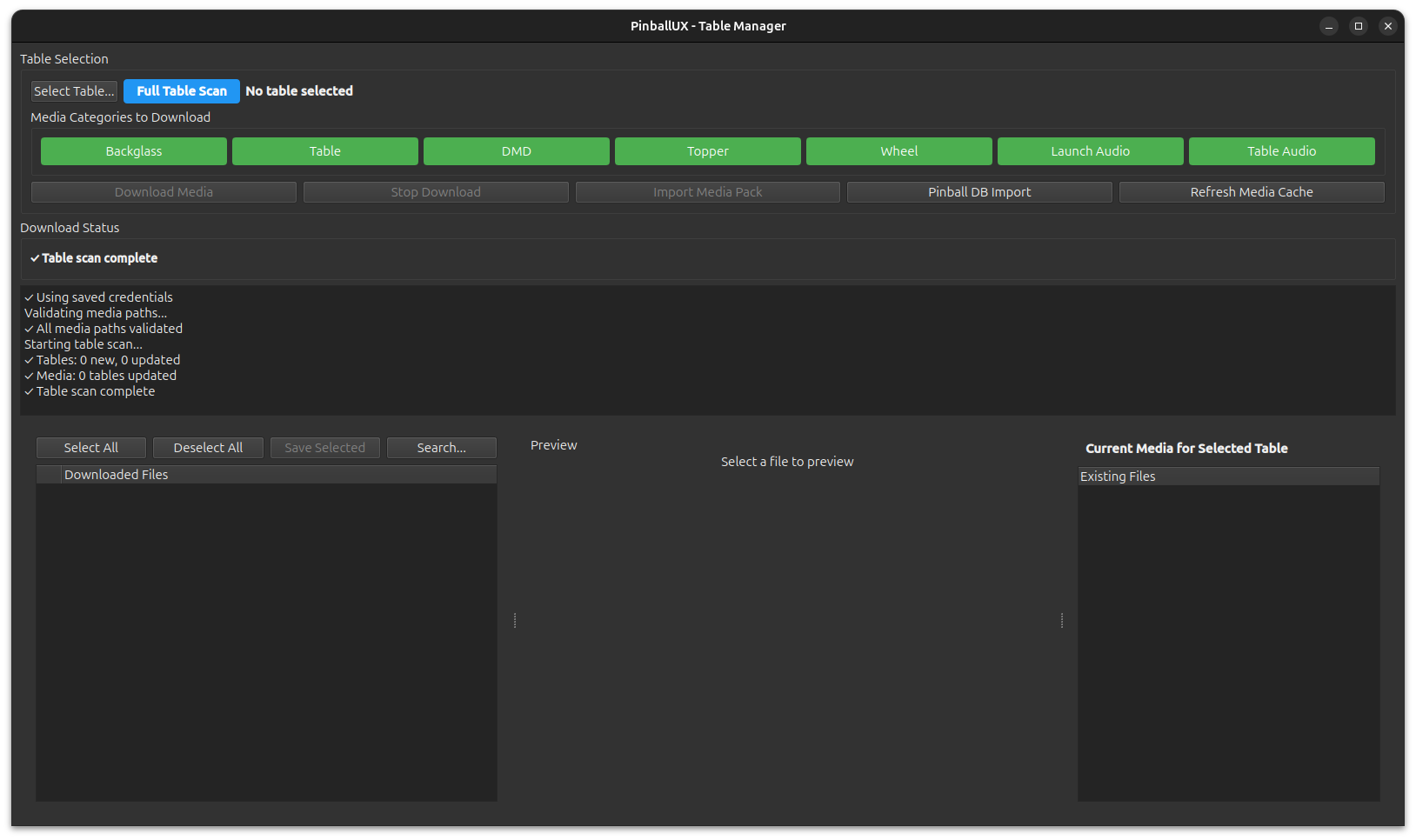This screenshot has width=1416, height=840.
Task: Minimize the PinballUX window
Action: [1329, 26]
